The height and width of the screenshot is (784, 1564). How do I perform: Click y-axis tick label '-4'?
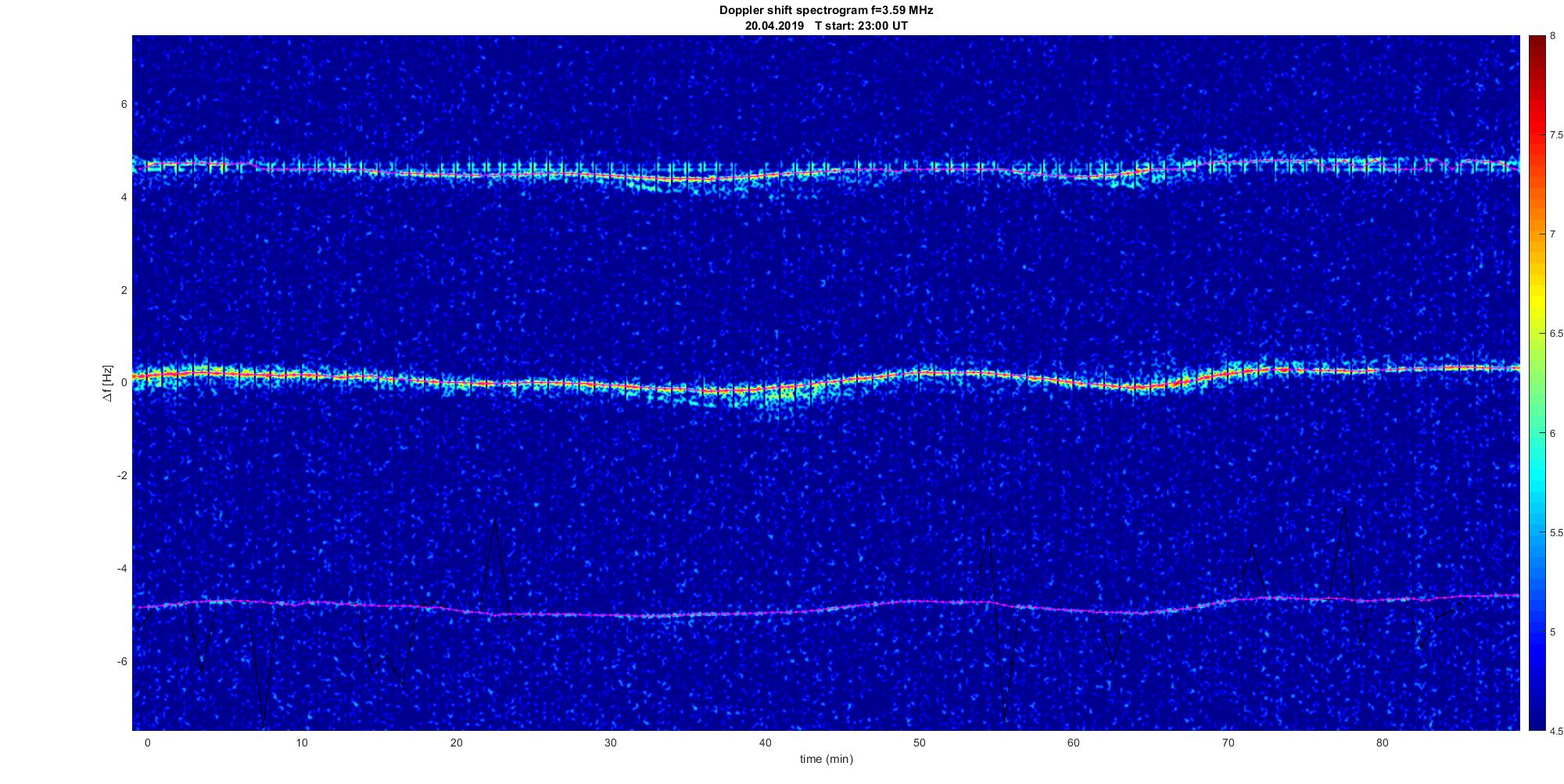122,568
